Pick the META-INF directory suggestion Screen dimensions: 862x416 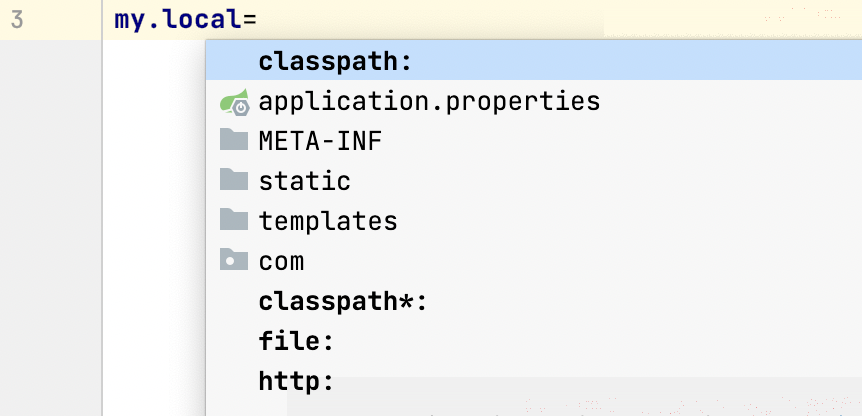click(534, 141)
